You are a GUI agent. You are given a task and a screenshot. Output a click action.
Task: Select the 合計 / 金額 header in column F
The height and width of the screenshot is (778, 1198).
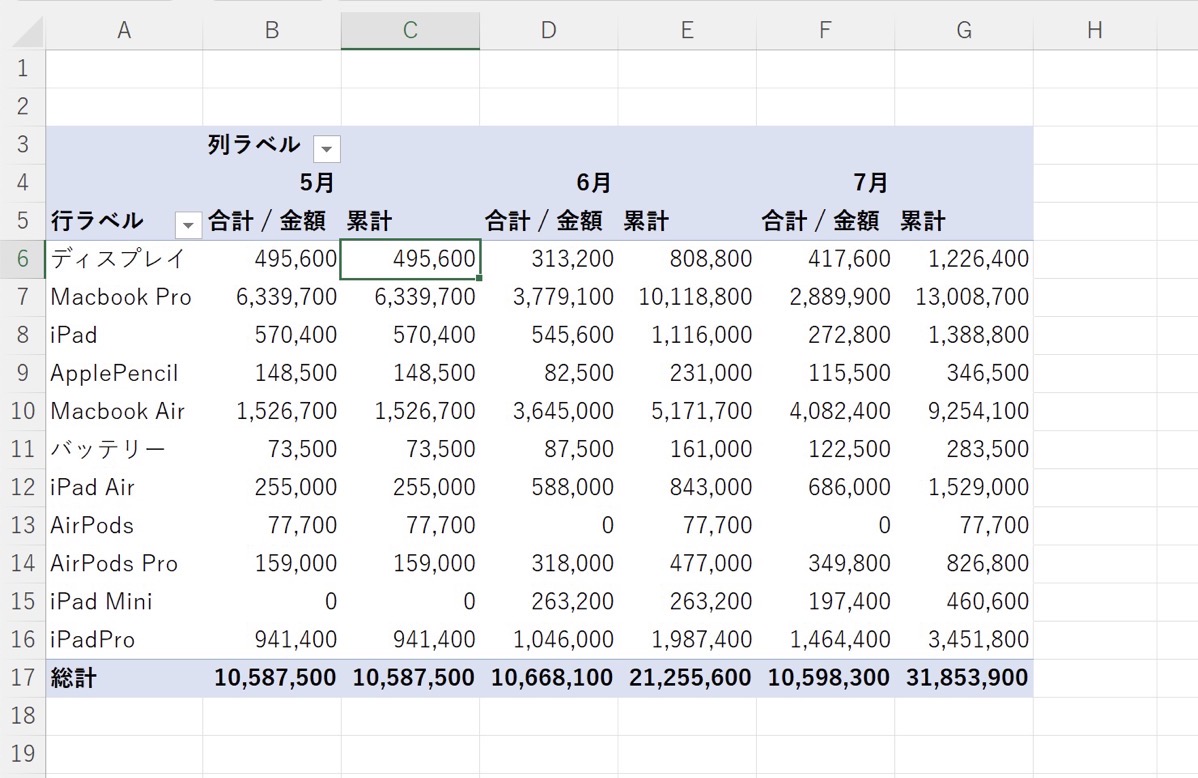825,222
